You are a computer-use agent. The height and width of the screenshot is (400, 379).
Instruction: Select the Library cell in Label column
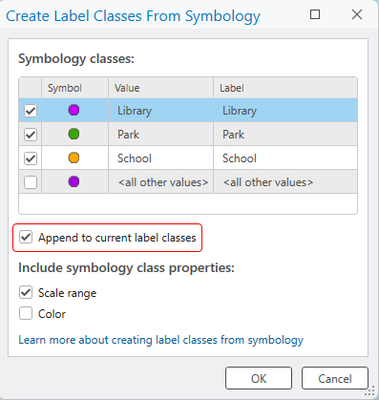[285, 110]
